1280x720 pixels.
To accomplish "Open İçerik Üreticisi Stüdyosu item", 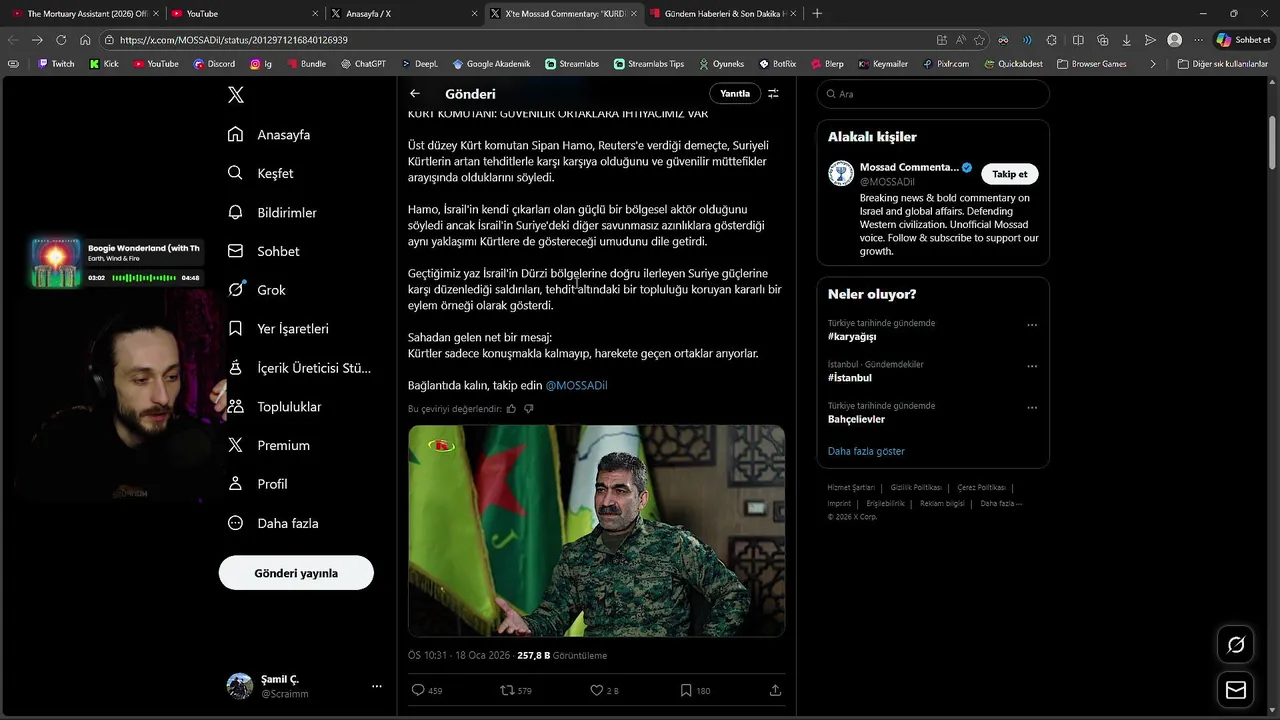I will (299, 367).
